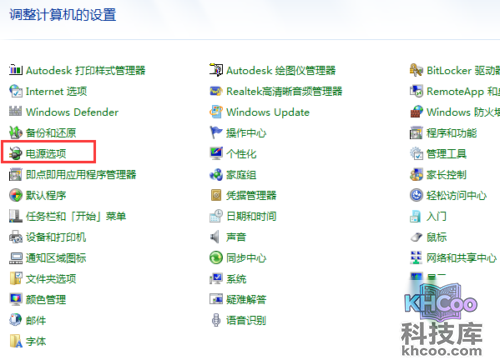This screenshot has width=500, height=360.
Task: Click the 家庭组 spheres icon
Action: (x=216, y=174)
